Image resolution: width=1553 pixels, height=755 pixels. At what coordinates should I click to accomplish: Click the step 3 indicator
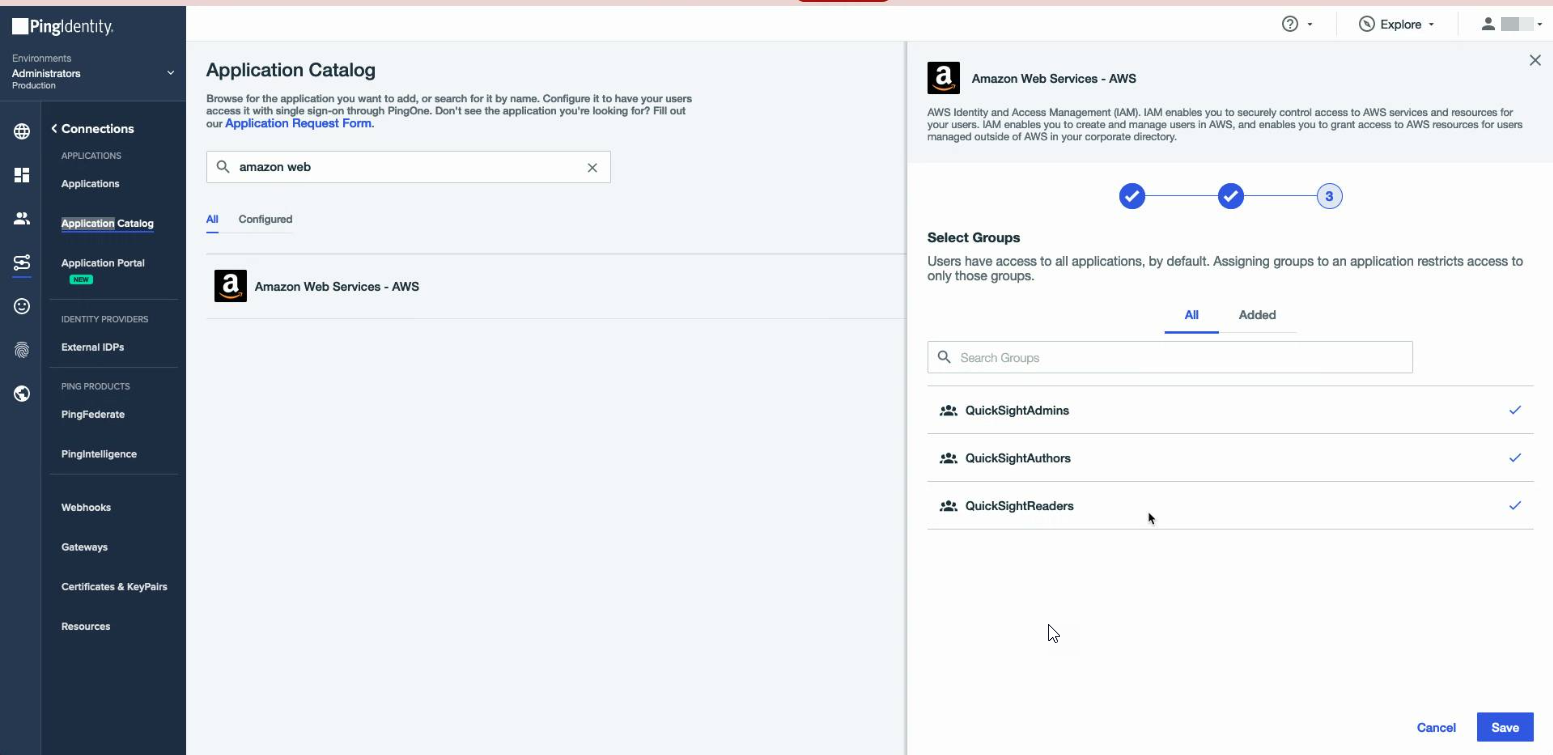click(x=1329, y=196)
